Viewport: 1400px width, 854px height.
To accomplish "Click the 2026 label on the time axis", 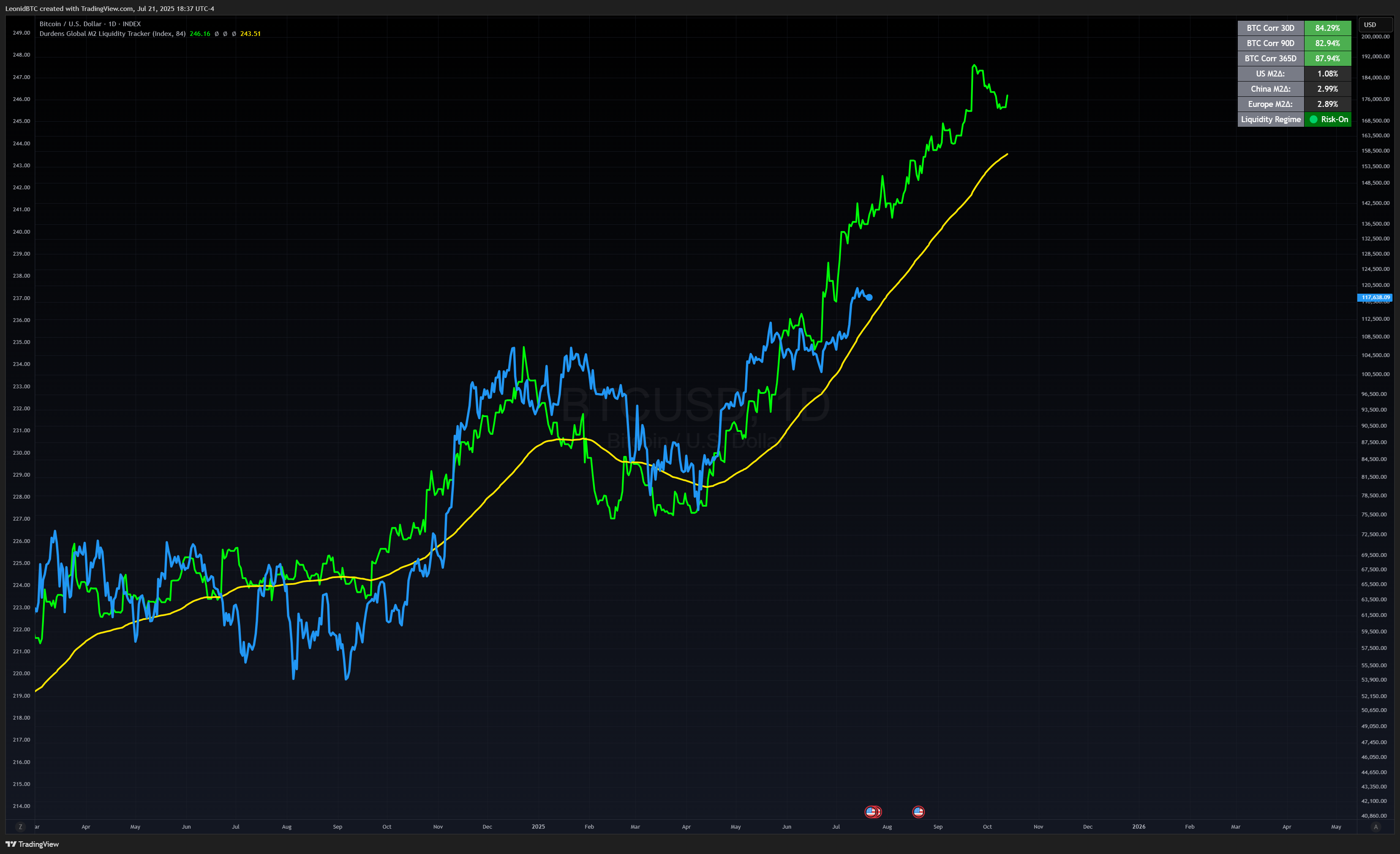I will point(1139,827).
